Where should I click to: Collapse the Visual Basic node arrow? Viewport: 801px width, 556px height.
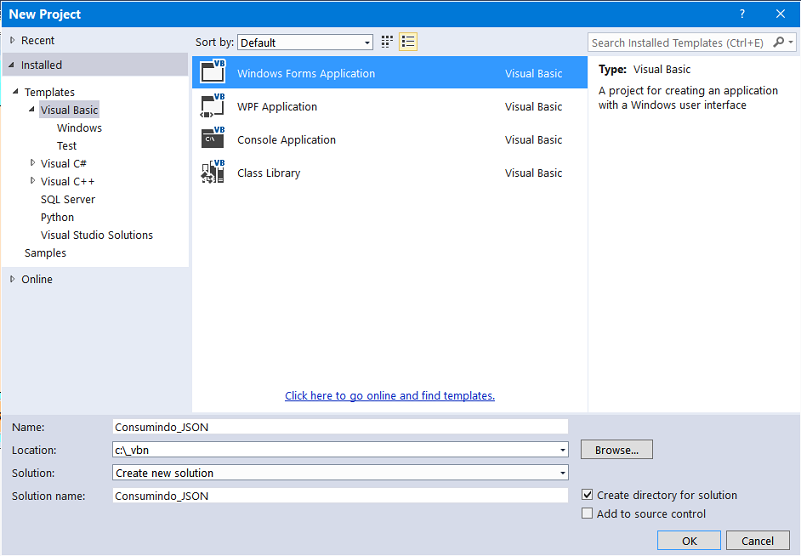[32, 109]
